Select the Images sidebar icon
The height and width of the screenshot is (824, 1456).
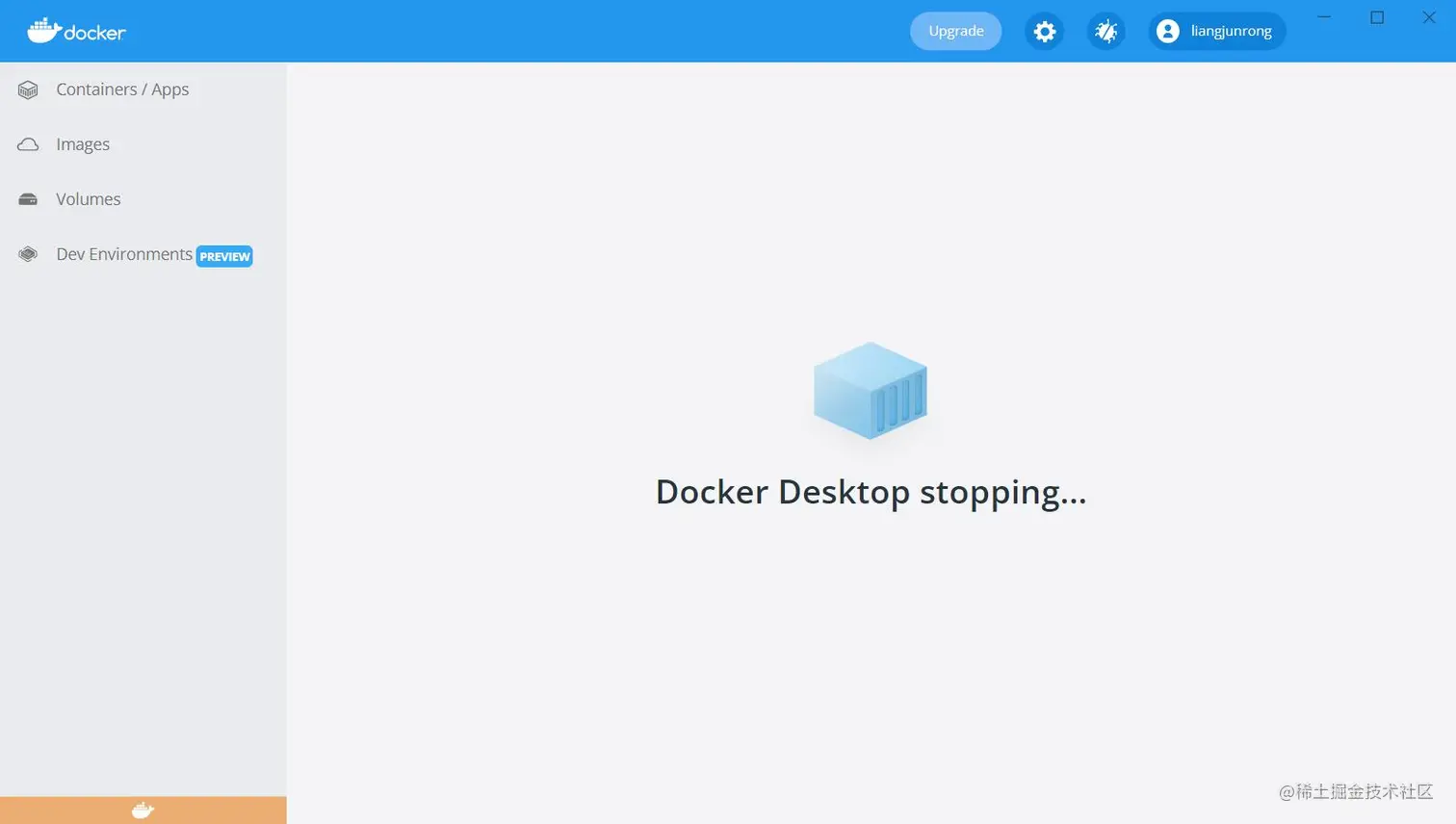26,143
